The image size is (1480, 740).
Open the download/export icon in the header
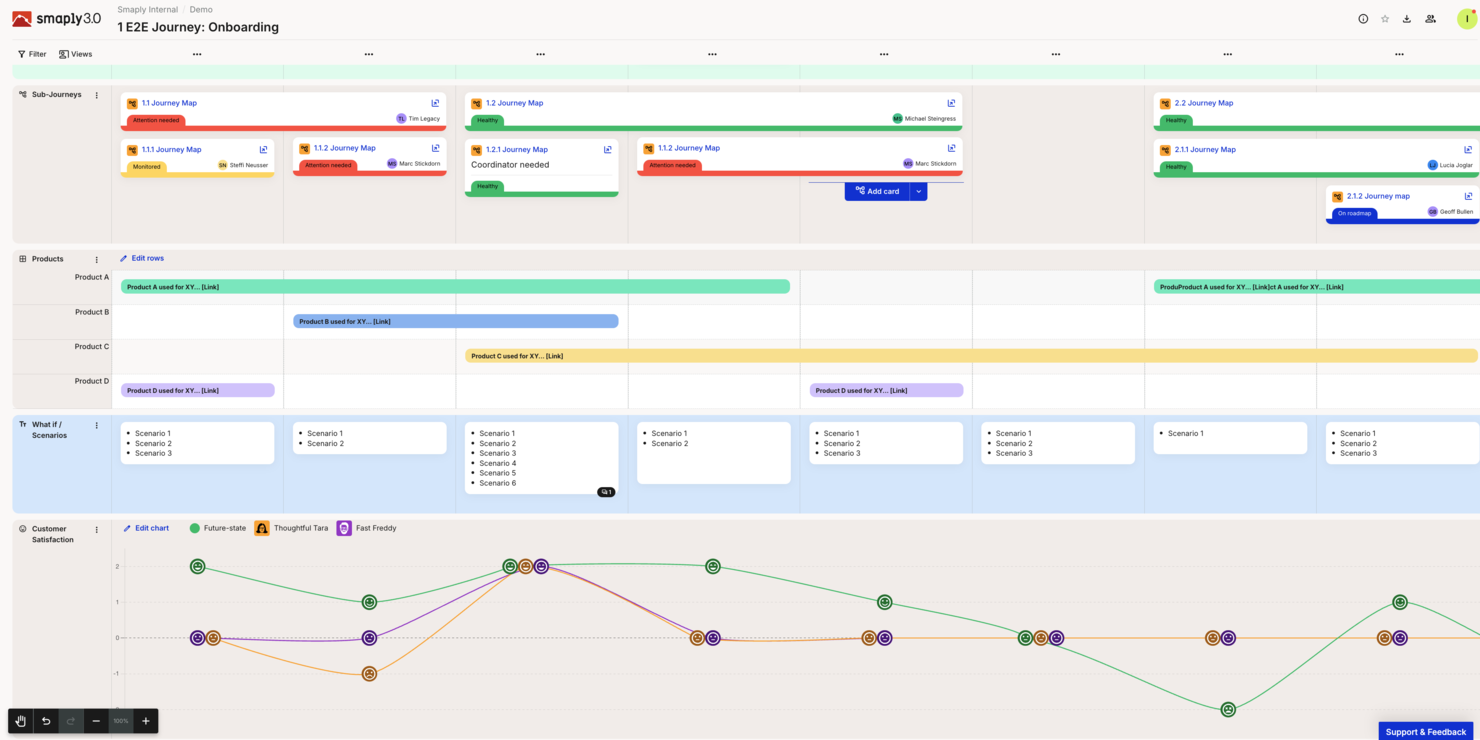click(x=1407, y=18)
